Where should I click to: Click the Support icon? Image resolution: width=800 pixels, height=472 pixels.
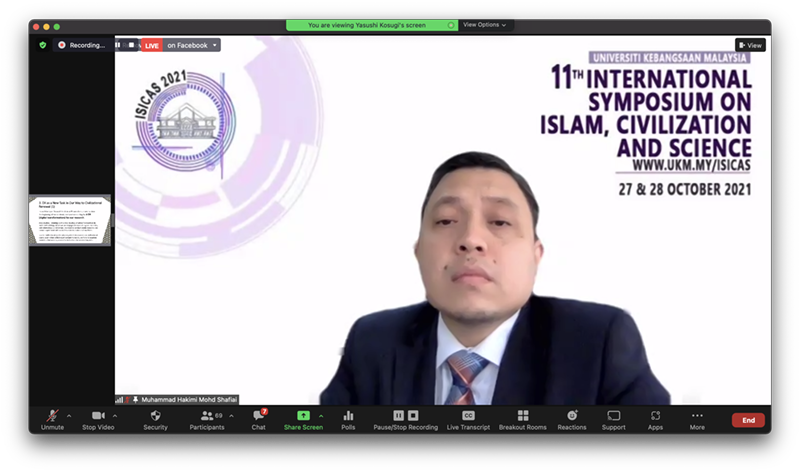click(613, 418)
